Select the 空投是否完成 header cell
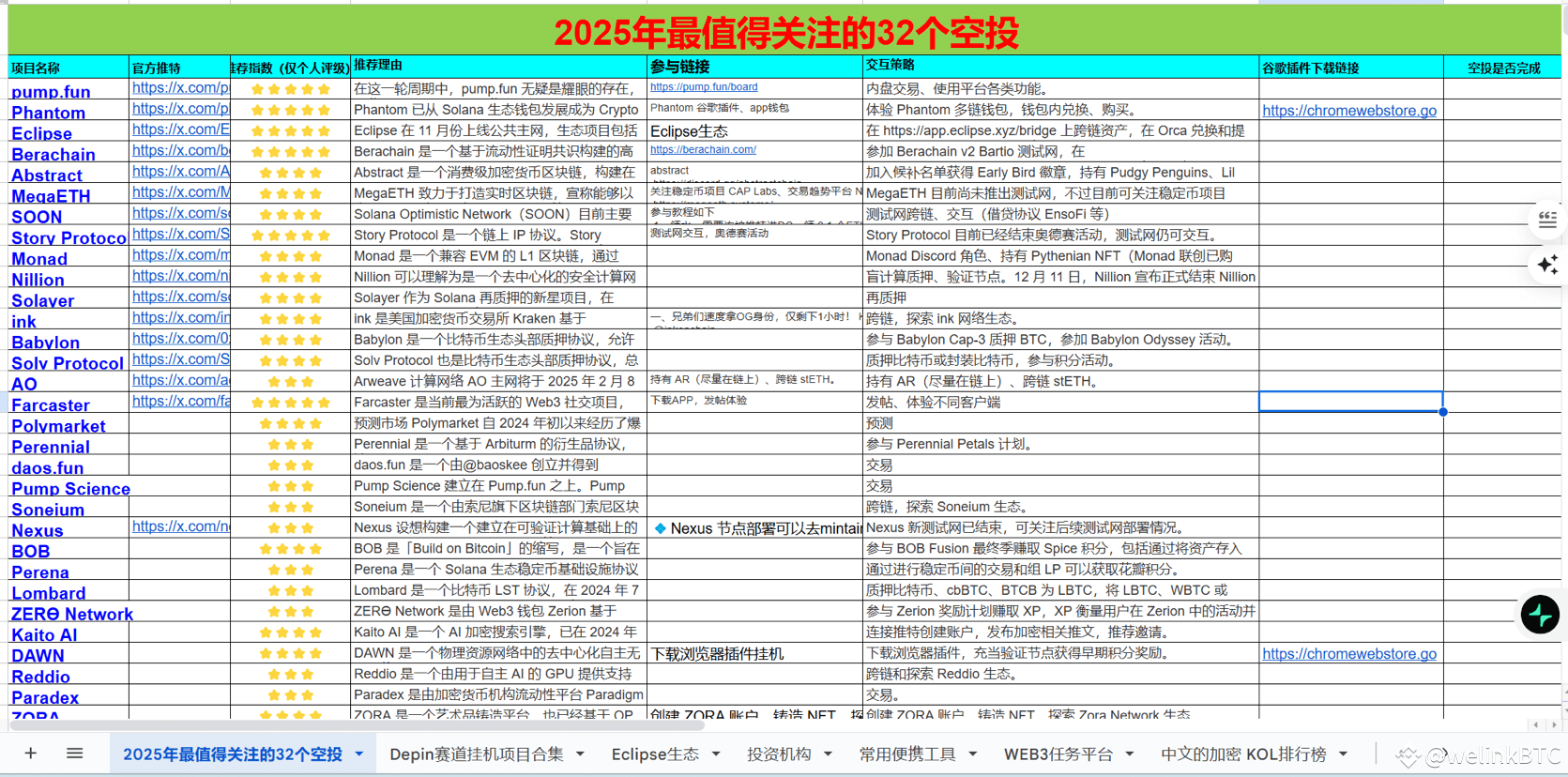The image size is (1568, 777). tap(1503, 68)
